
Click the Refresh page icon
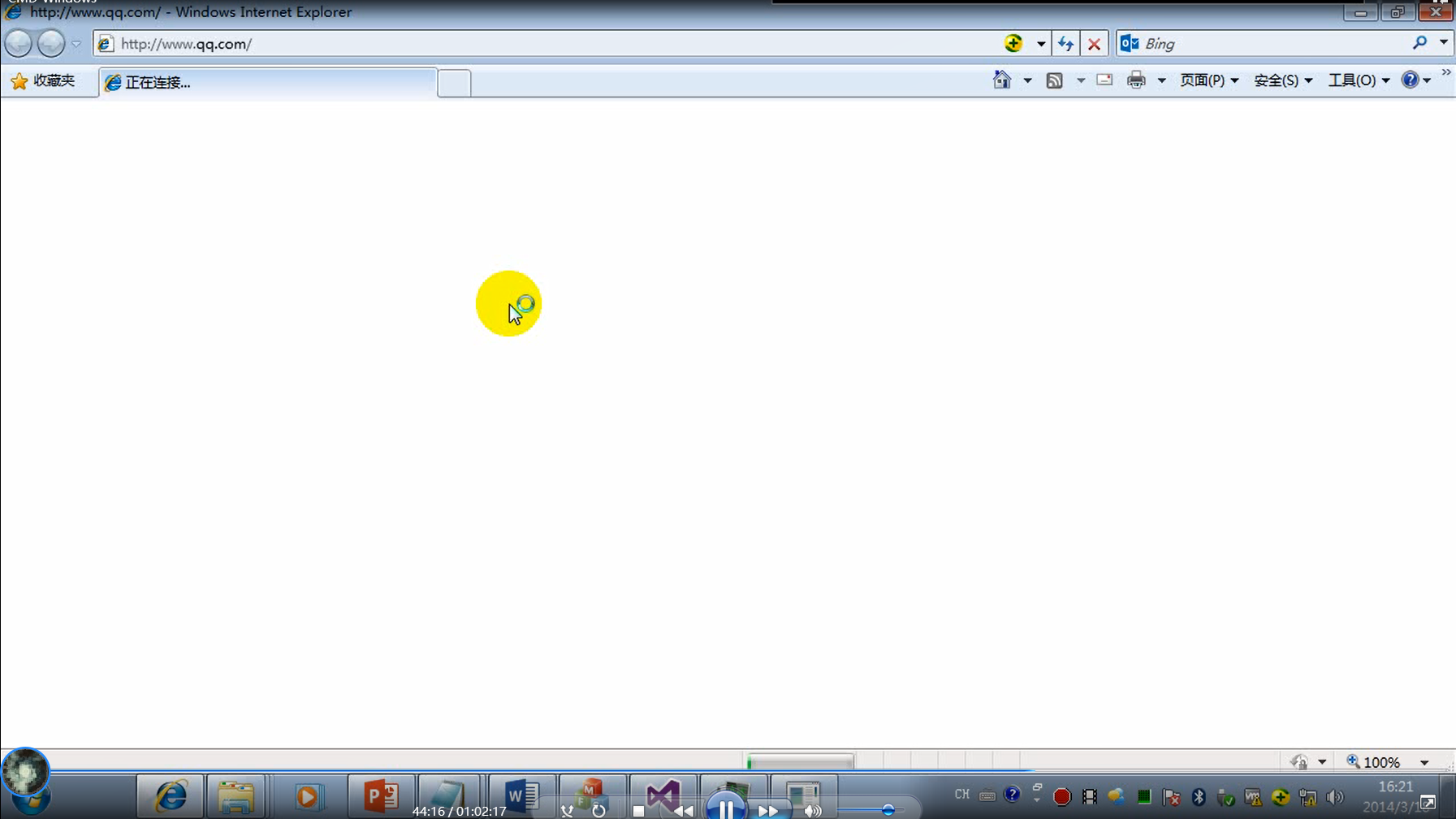[1065, 44]
